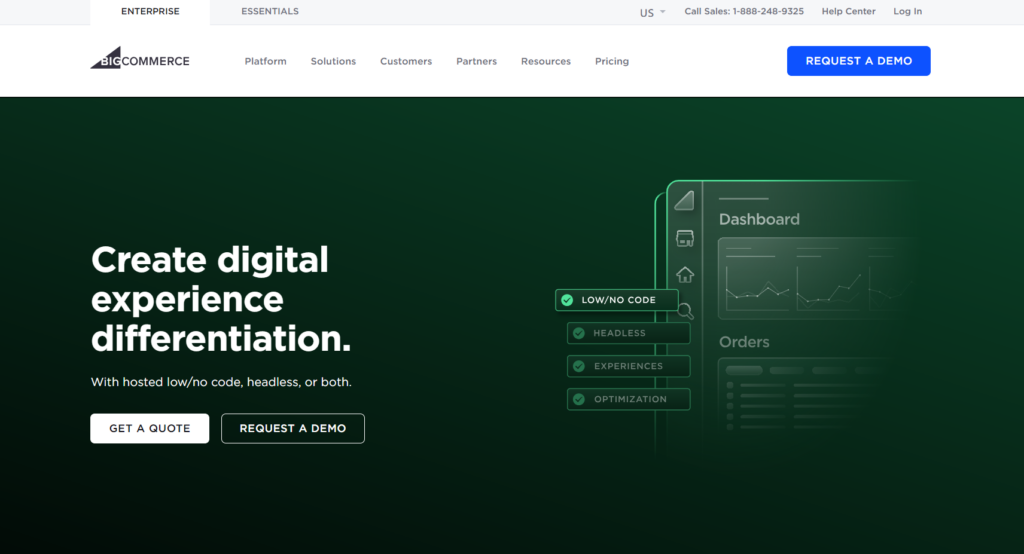Open the Resources menu
1024x554 pixels.
coord(545,61)
